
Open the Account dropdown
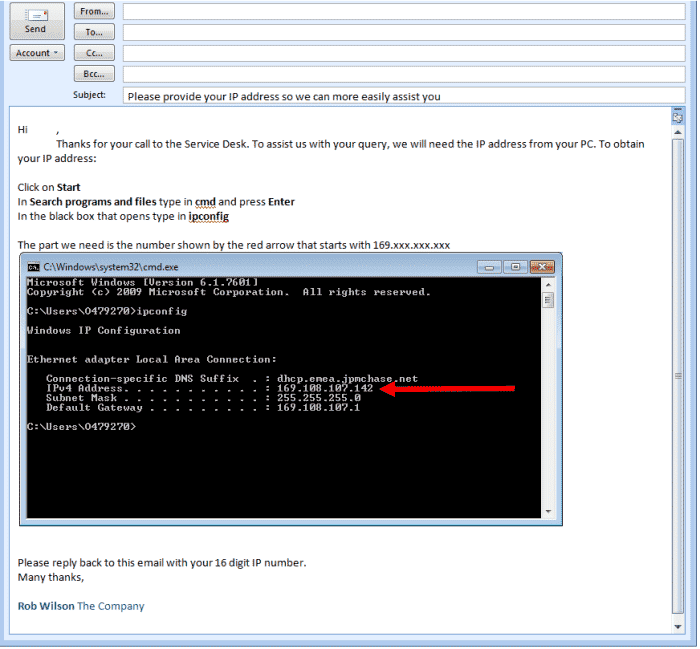[37, 53]
